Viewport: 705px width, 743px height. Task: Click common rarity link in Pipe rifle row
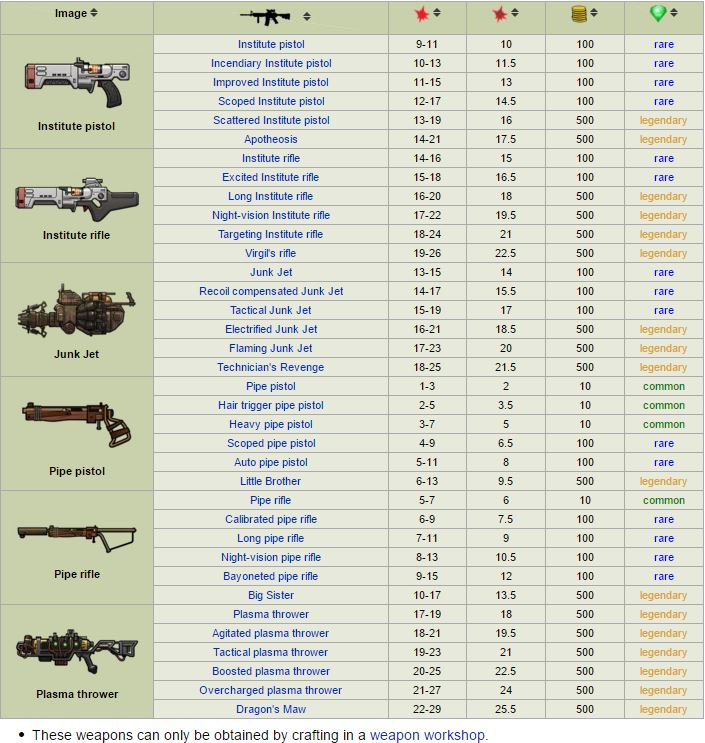tap(663, 500)
